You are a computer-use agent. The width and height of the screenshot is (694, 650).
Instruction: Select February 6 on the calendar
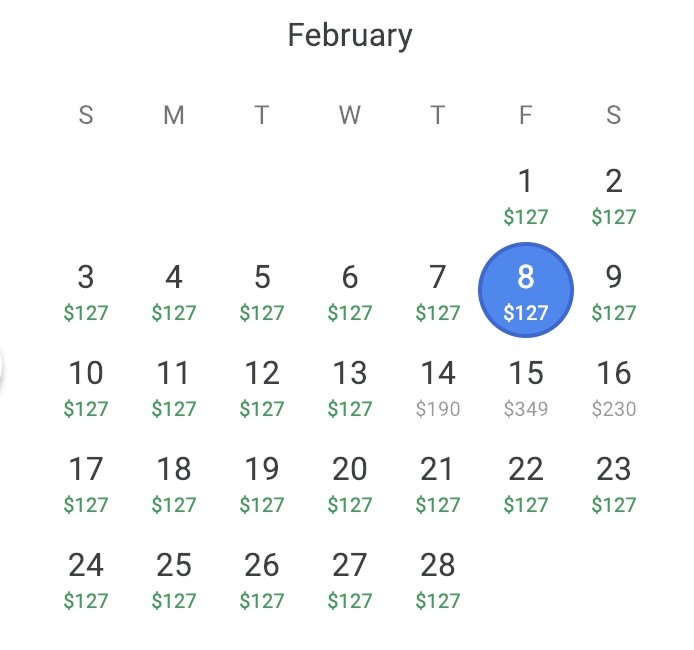(350, 291)
